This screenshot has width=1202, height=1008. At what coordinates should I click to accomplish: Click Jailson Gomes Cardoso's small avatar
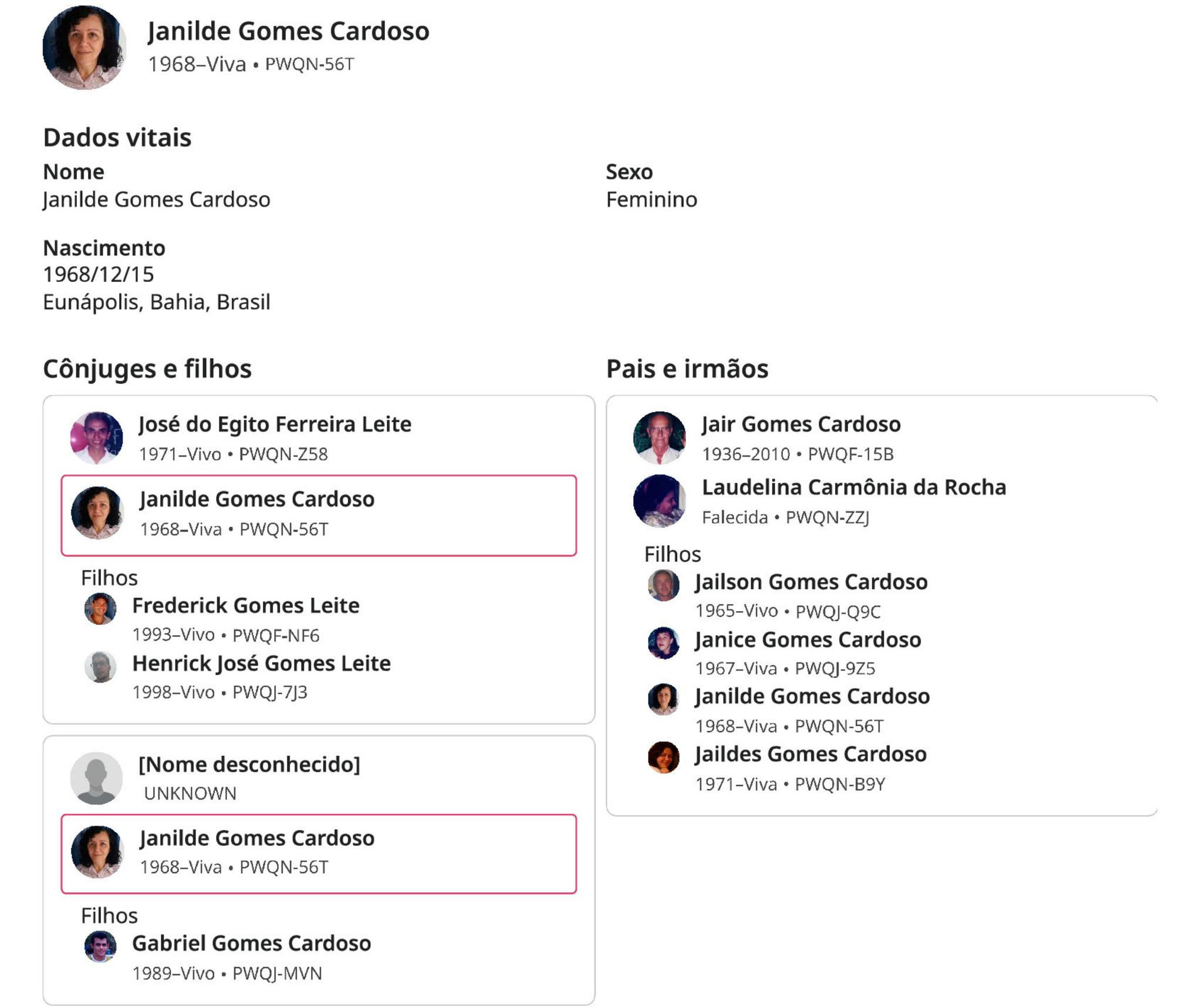tap(663, 585)
